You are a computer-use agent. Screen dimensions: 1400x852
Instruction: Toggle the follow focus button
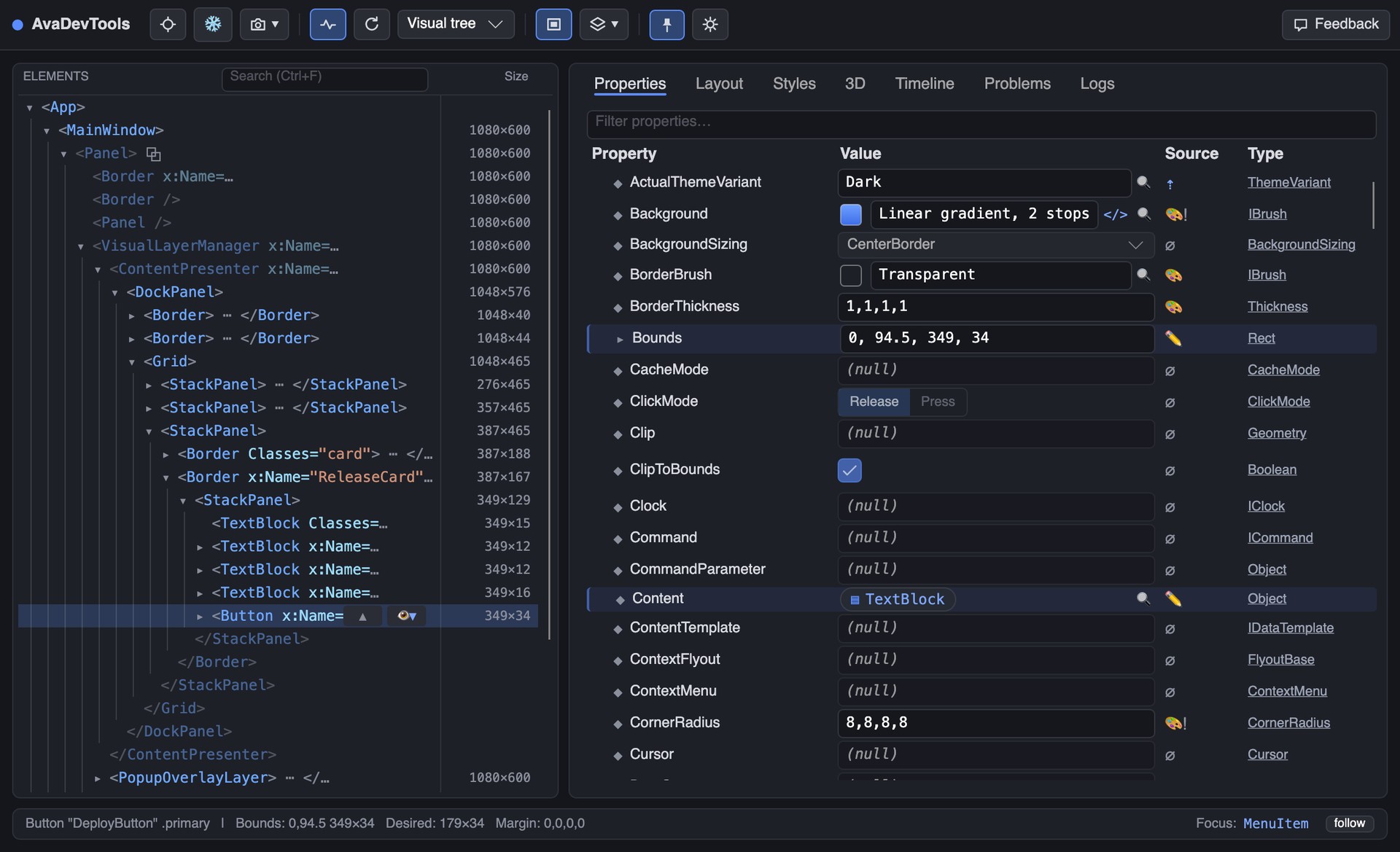coord(1349,824)
